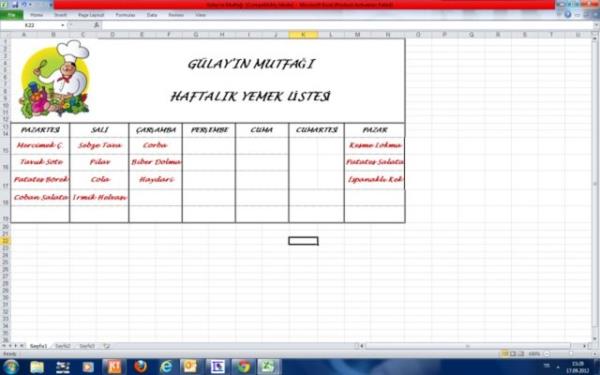Open the Windows Start button
Image resolution: width=600 pixels, height=375 pixels.
pos(11,367)
